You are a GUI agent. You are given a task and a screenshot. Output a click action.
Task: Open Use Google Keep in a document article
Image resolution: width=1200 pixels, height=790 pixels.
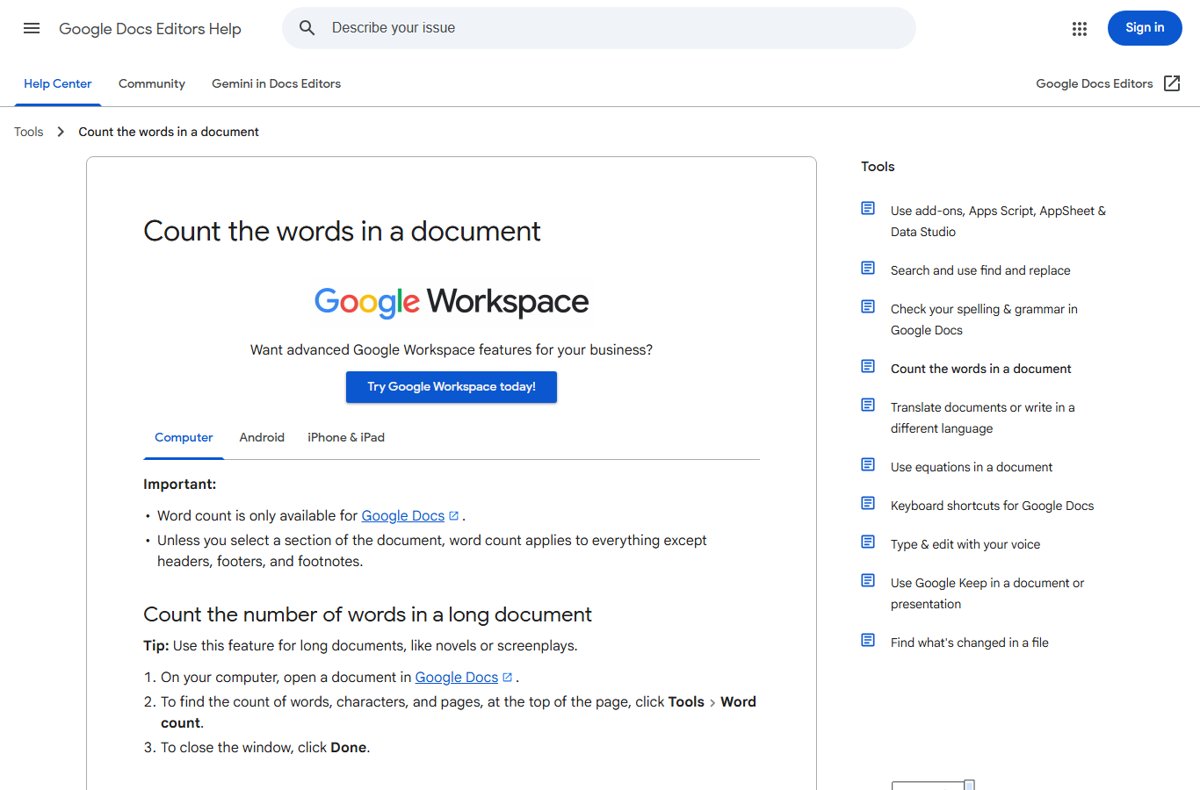click(987, 593)
